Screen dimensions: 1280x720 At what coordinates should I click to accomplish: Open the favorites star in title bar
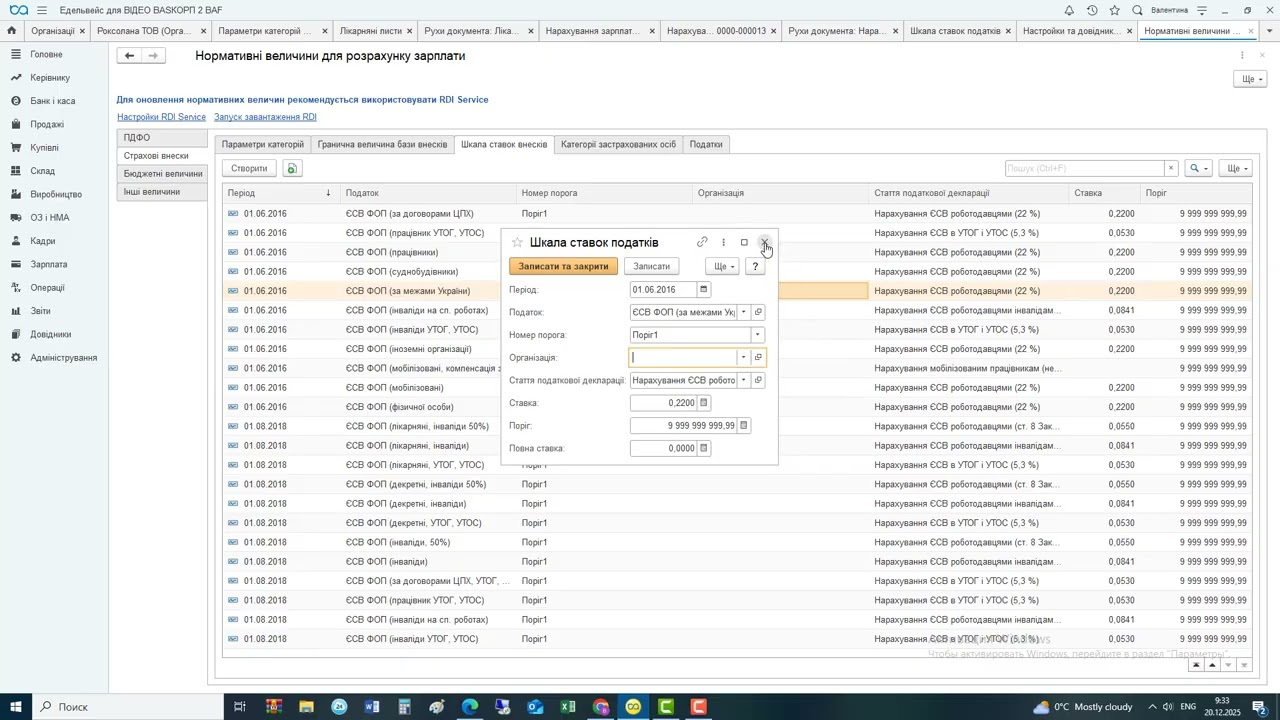click(1115, 10)
